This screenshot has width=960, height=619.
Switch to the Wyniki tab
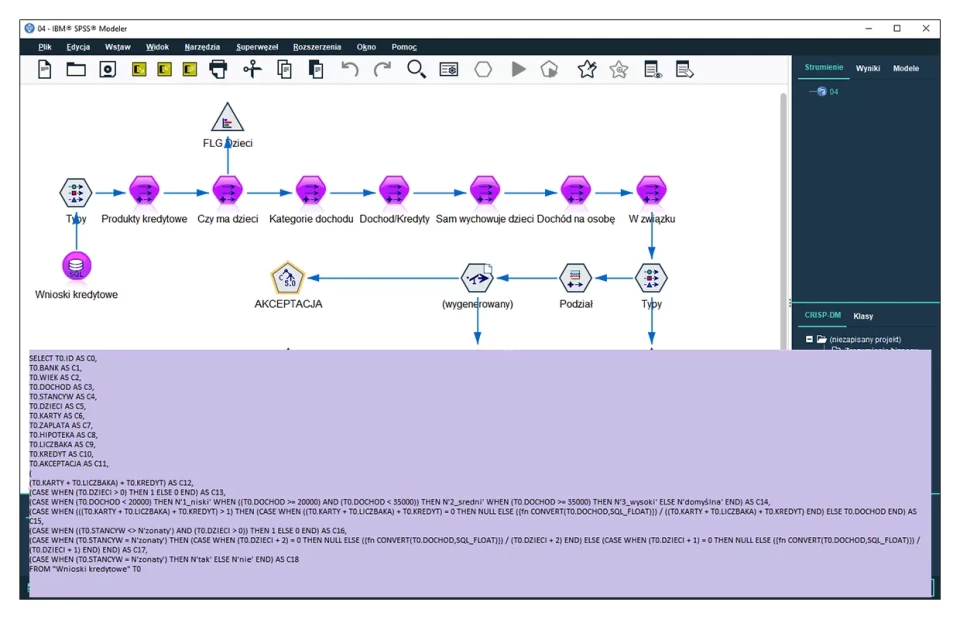point(867,69)
